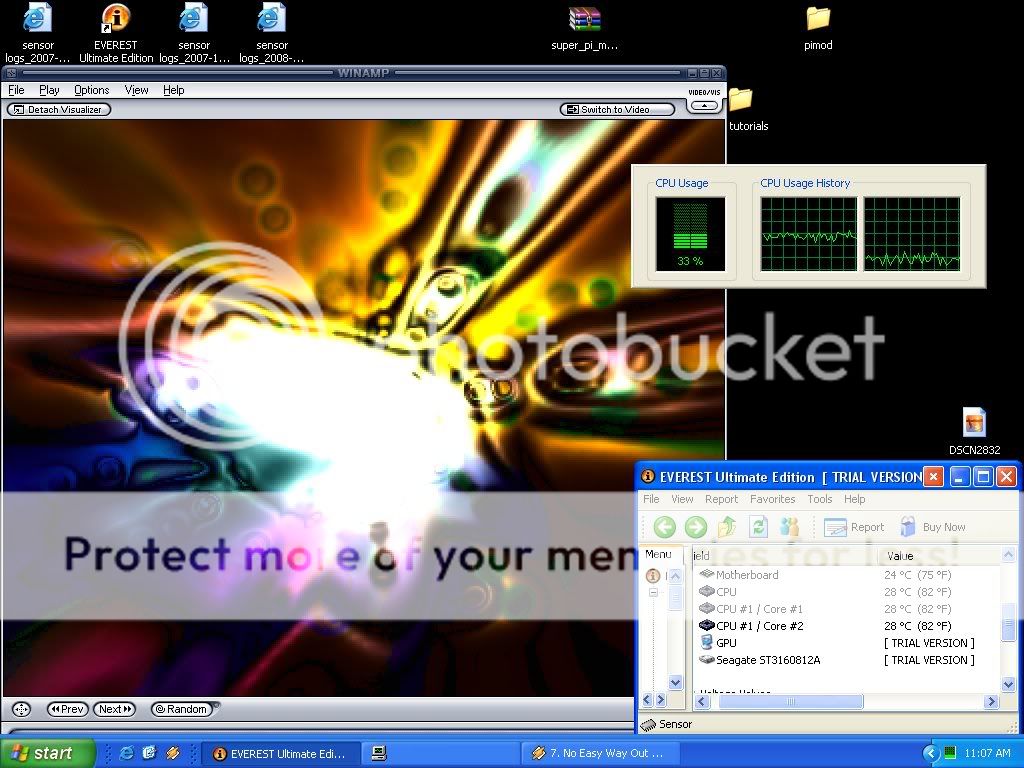Click the Detach Visualizer button

click(58, 110)
